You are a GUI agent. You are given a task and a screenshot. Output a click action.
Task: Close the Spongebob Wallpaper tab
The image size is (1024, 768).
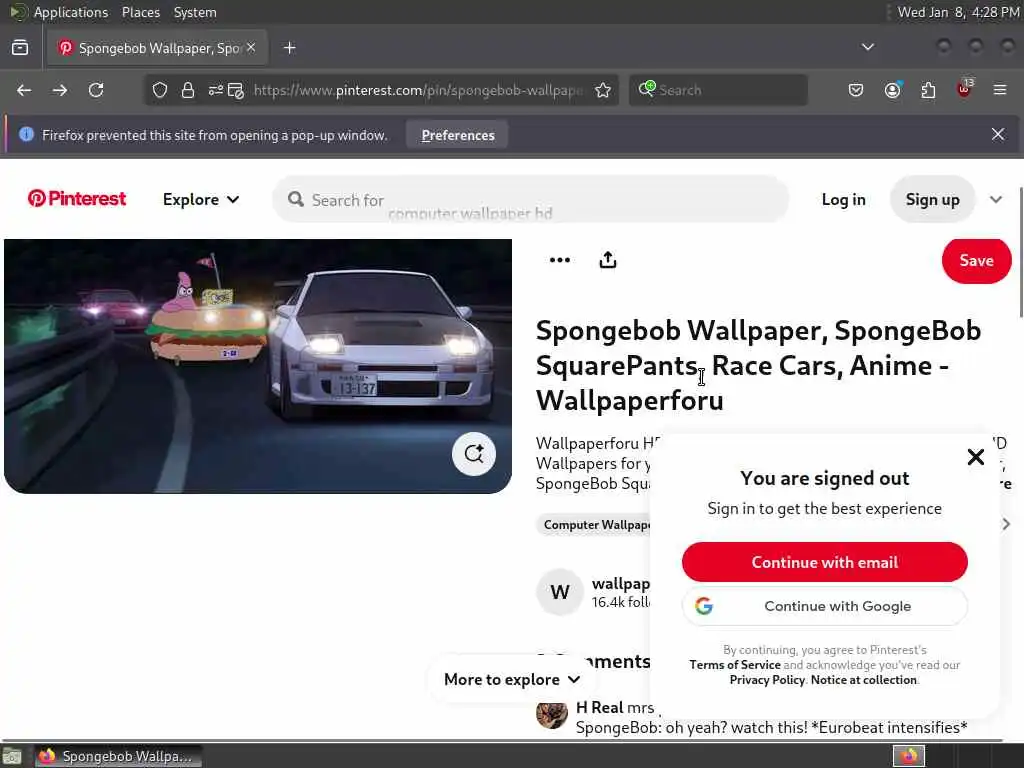click(251, 47)
